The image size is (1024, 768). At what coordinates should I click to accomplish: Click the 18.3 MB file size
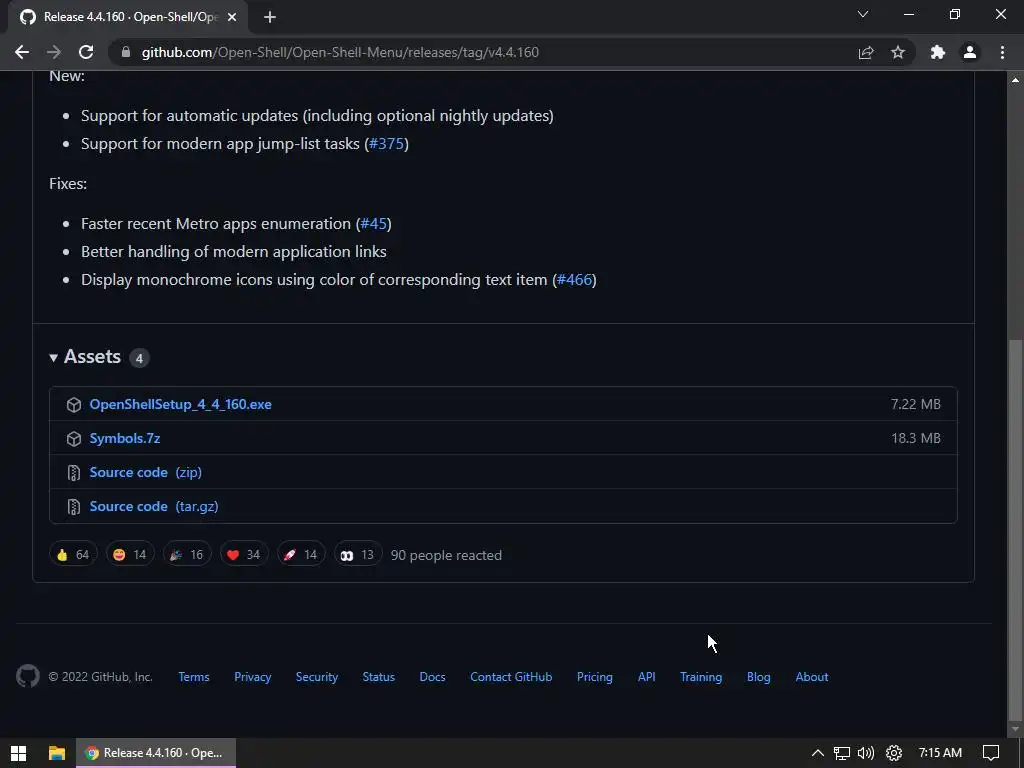point(916,438)
